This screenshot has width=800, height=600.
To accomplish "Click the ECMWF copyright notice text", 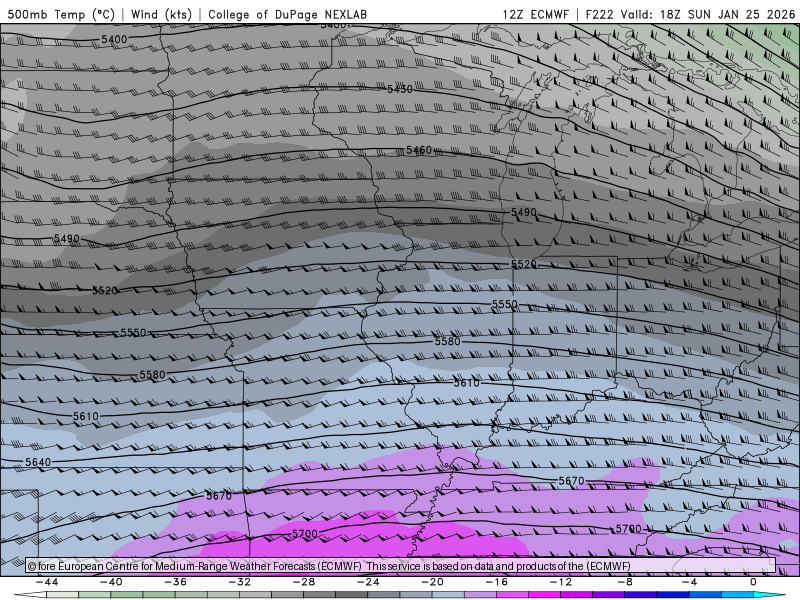I will (x=329, y=566).
